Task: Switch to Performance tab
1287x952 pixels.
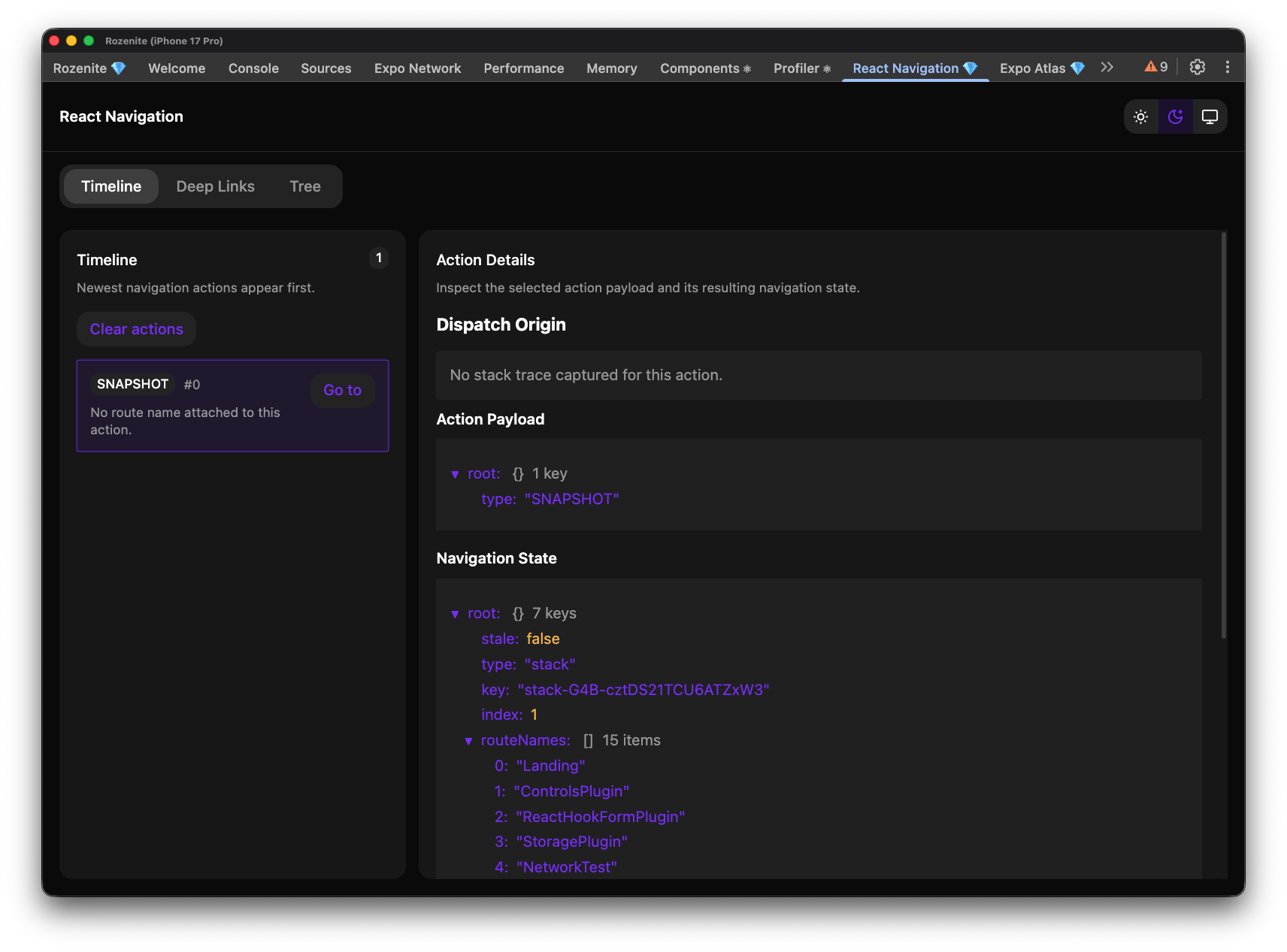Action: coord(523,68)
